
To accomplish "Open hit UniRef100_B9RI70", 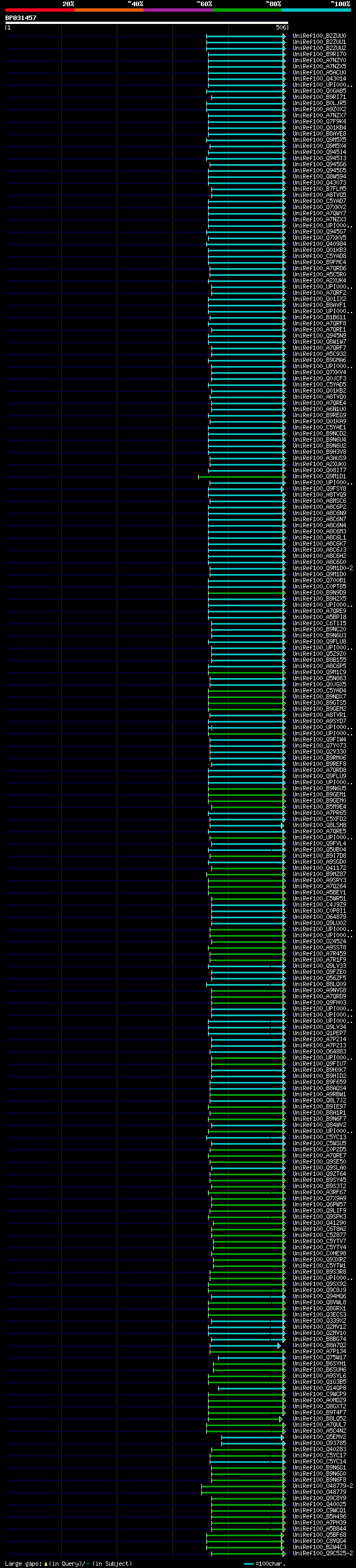I will pos(319,54).
